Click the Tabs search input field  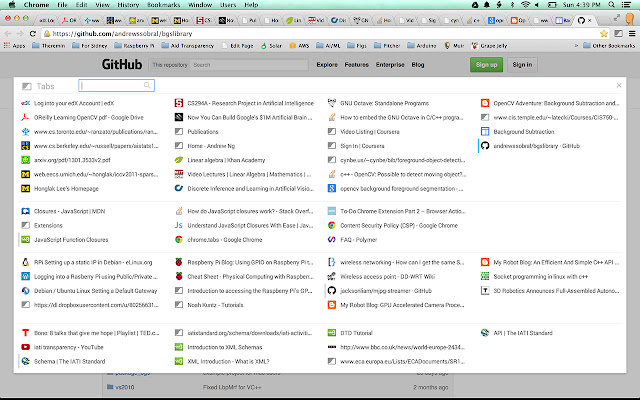click(x=116, y=85)
